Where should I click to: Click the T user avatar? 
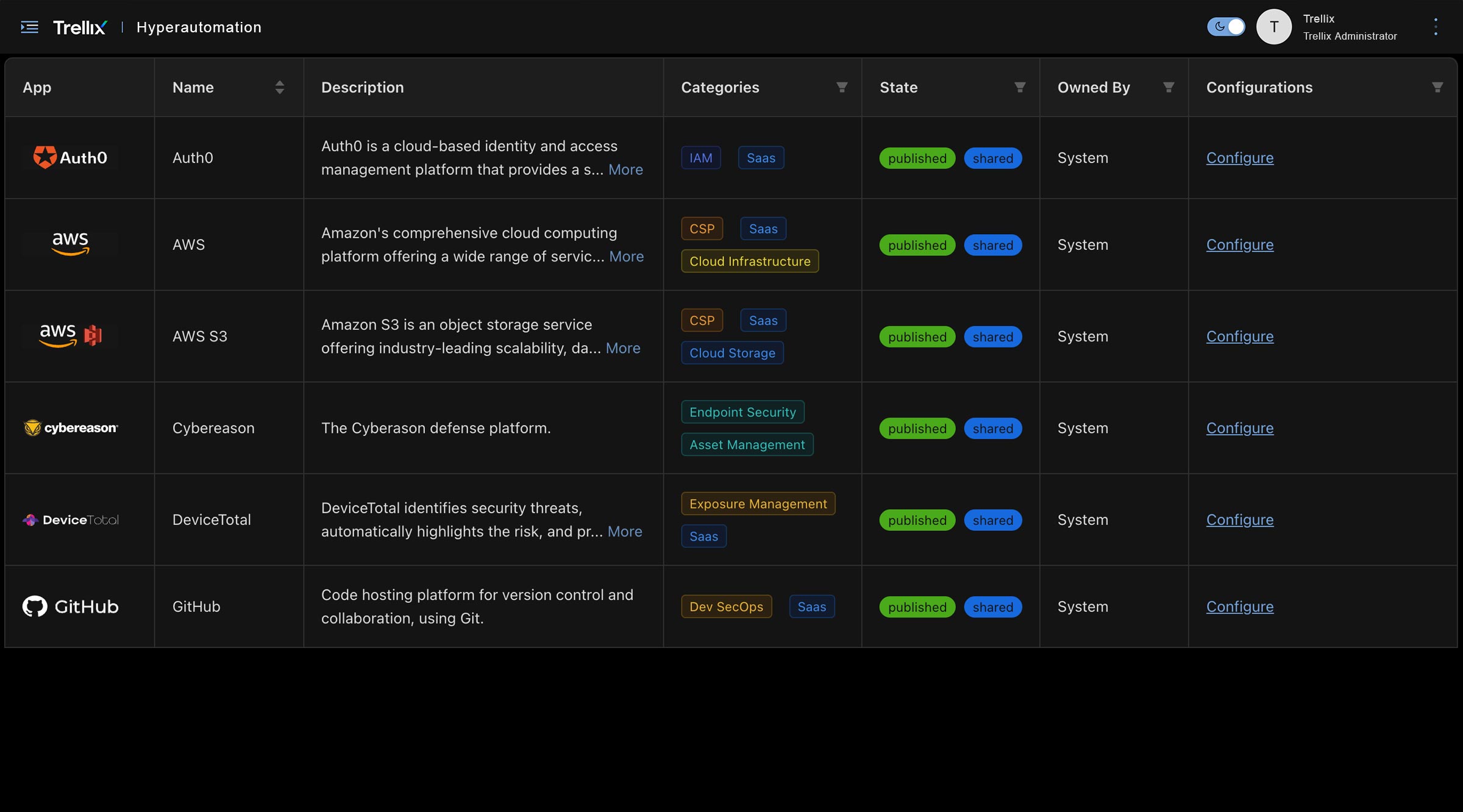pyautogui.click(x=1273, y=27)
